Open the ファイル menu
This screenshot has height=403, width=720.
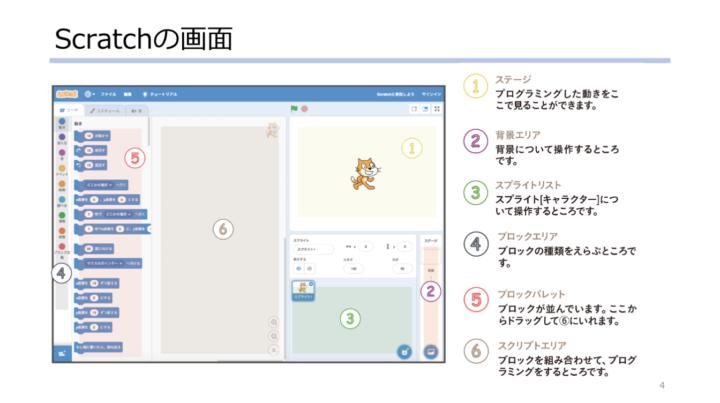coord(108,94)
